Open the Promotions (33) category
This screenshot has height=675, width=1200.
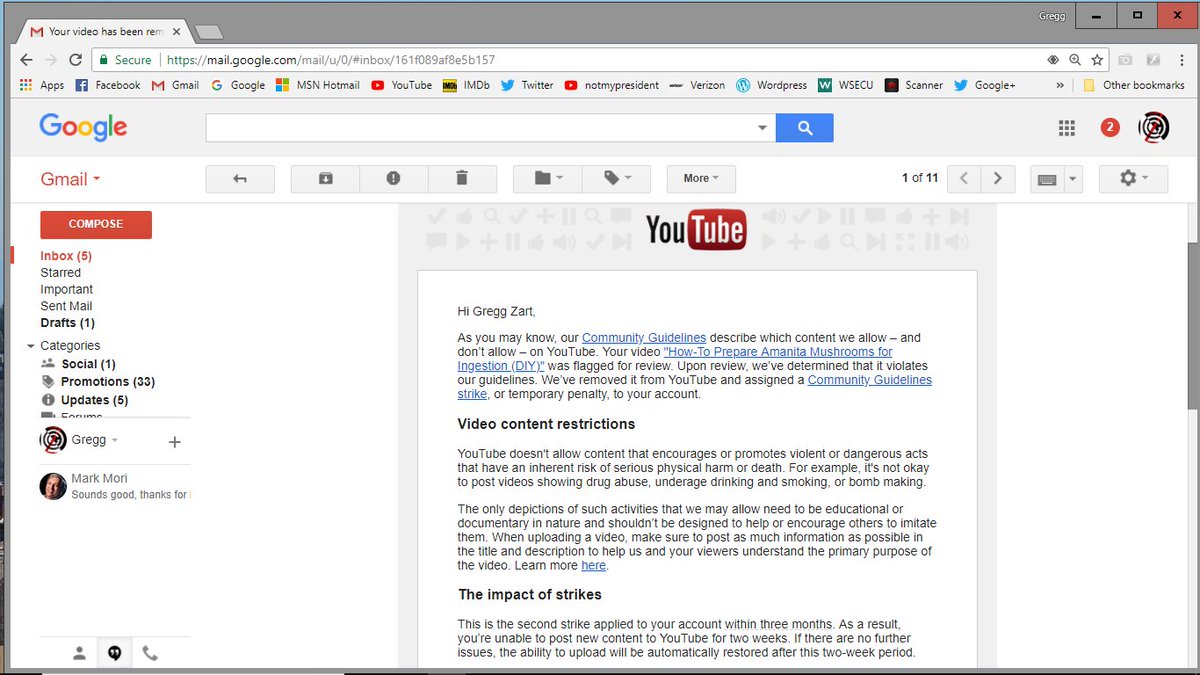pyautogui.click(x=108, y=382)
